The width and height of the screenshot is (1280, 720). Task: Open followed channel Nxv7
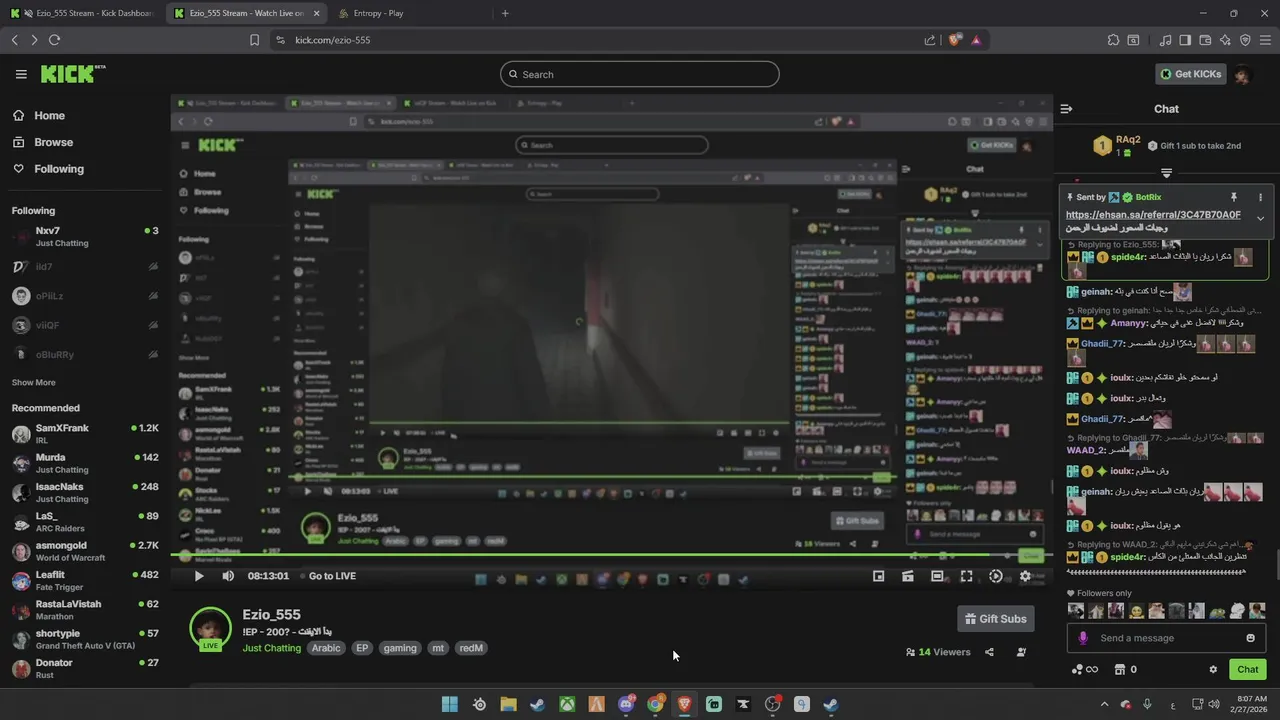click(x=84, y=236)
